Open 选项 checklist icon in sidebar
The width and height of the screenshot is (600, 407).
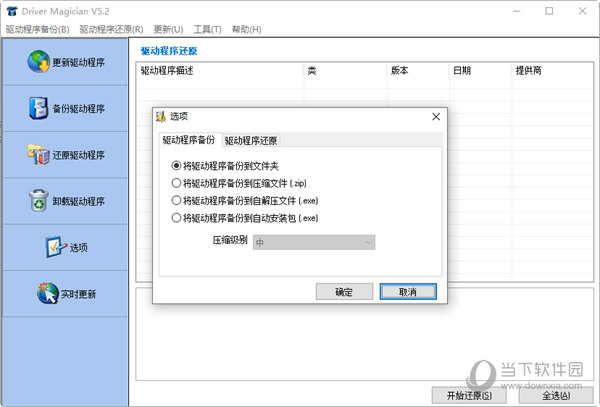click(56, 247)
